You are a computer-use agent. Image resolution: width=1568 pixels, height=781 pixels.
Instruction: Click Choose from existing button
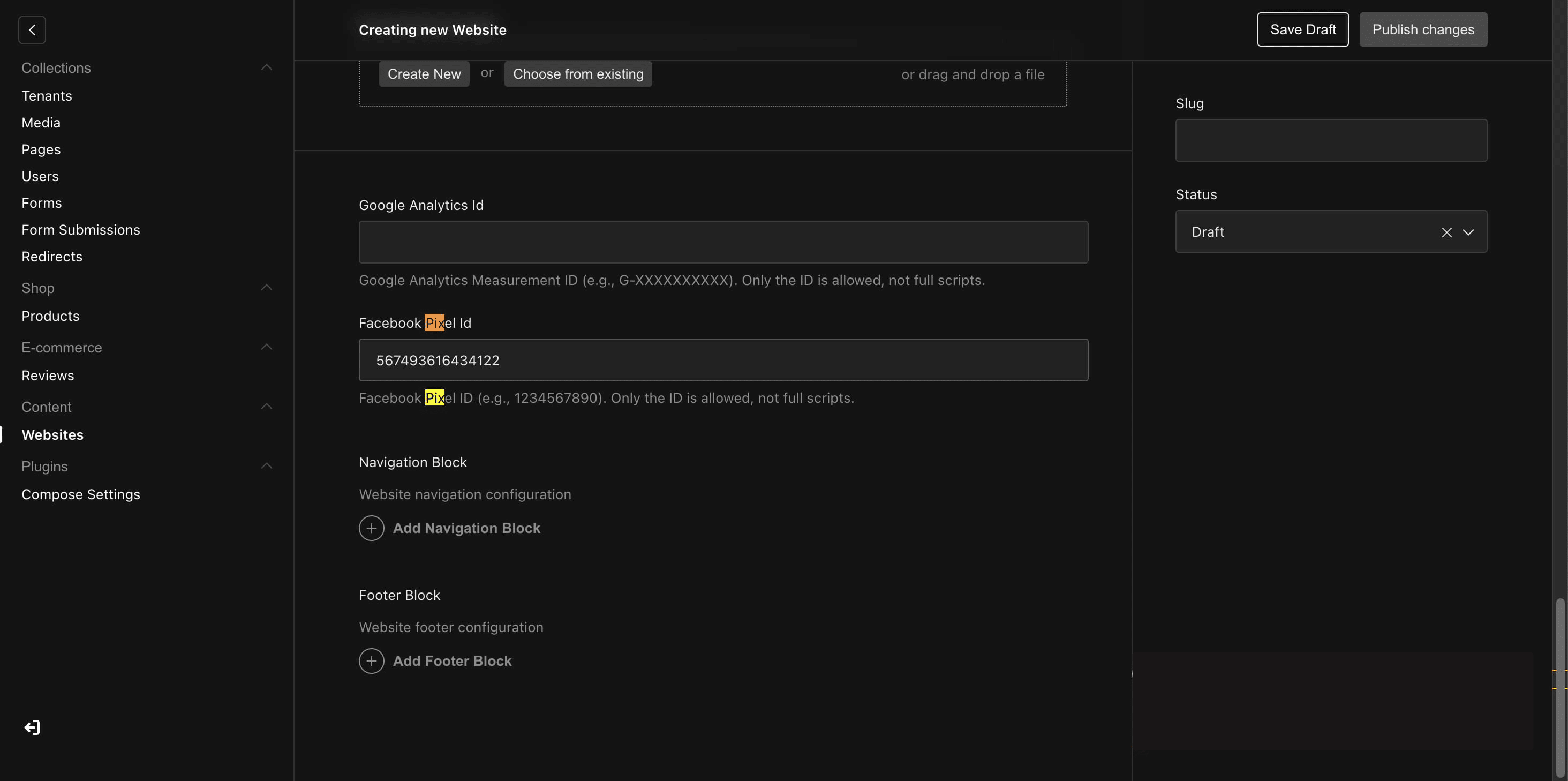point(578,74)
